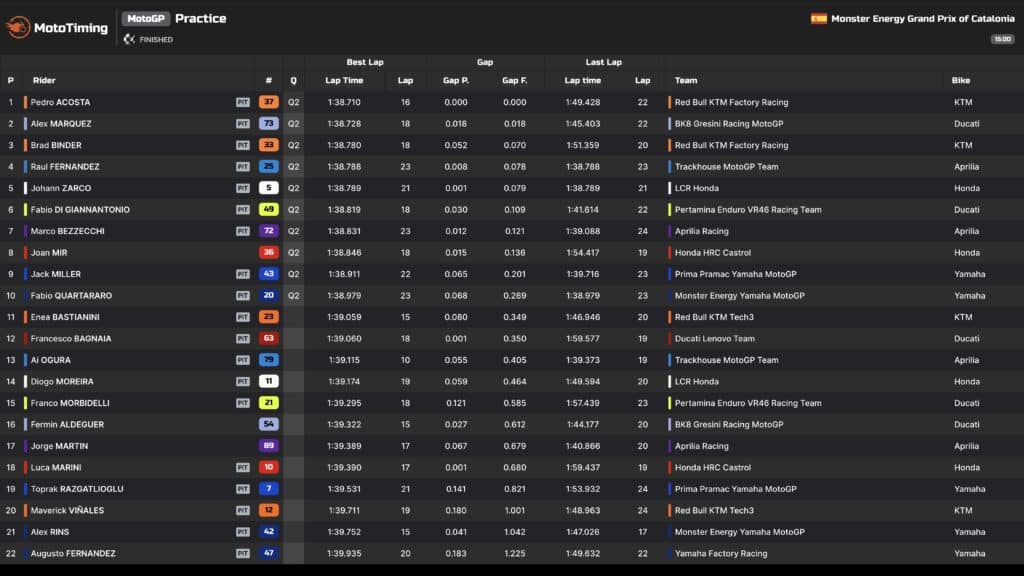Click BK8 Gresini Racing MotoGP in Marquez's row
The image size is (1024, 576).
click(x=729, y=124)
